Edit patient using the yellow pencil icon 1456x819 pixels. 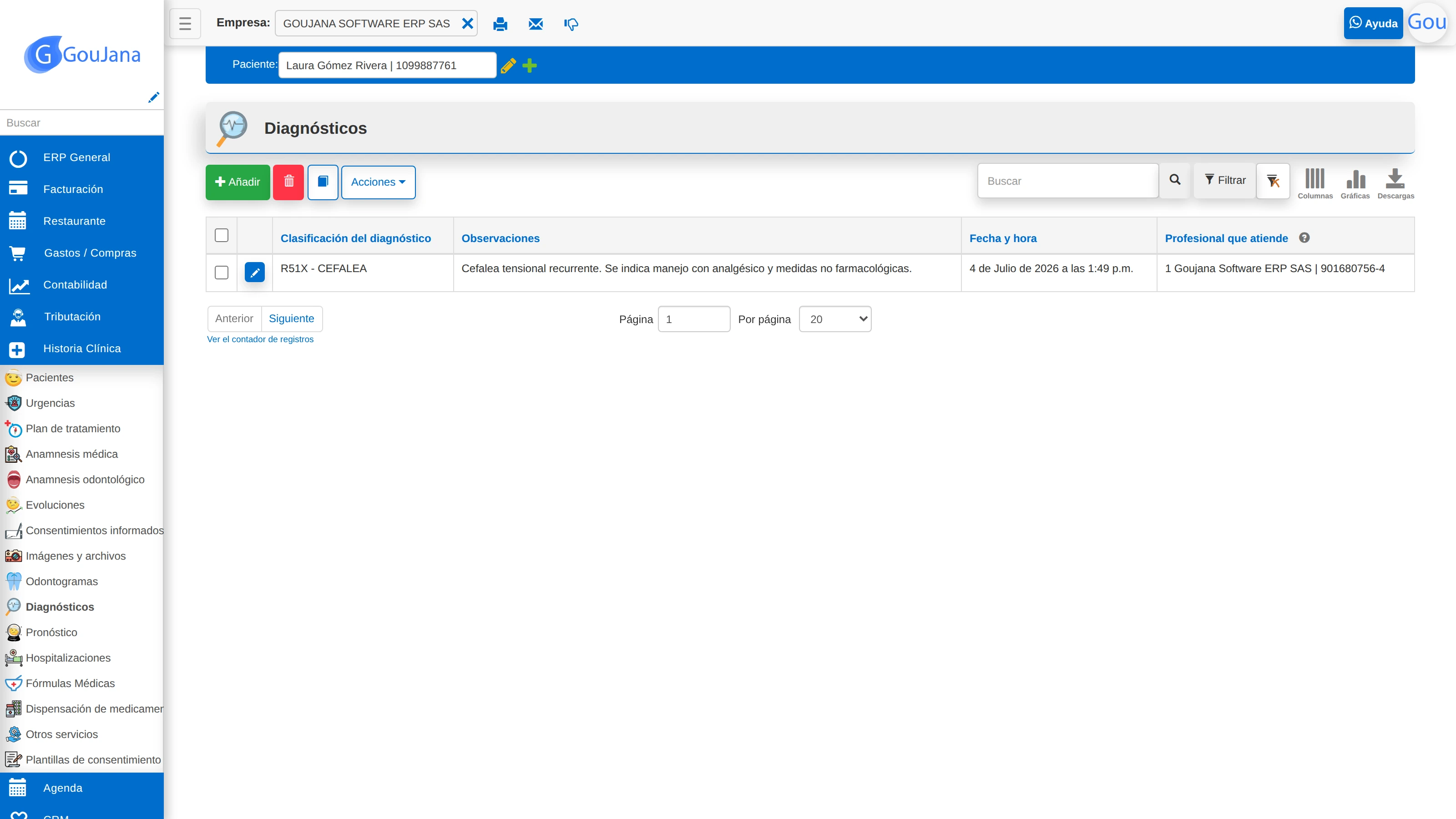[508, 66]
